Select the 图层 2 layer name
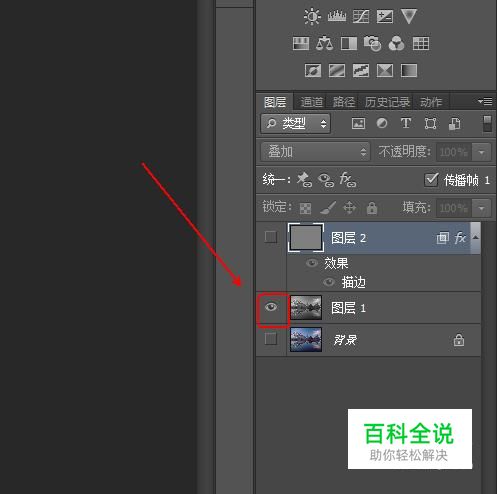Image resolution: width=497 pixels, height=494 pixels. (348, 238)
